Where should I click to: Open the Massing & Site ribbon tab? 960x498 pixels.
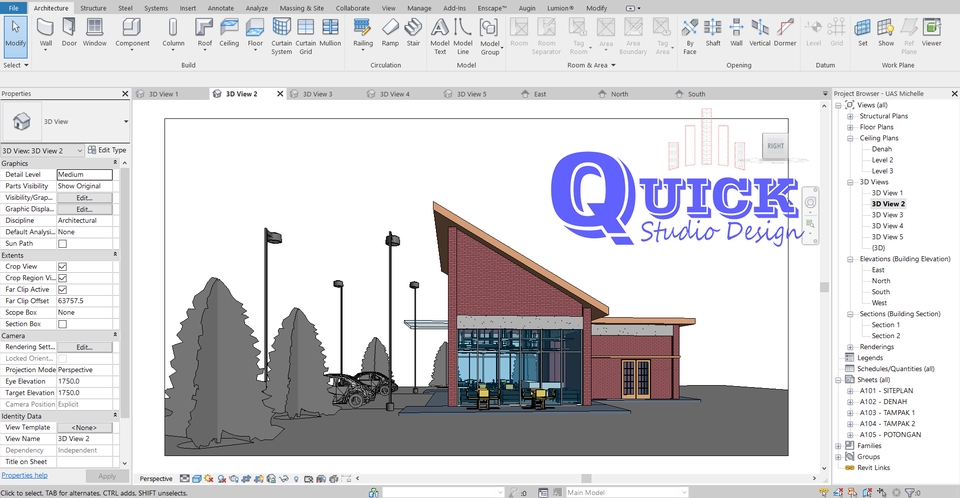[301, 8]
